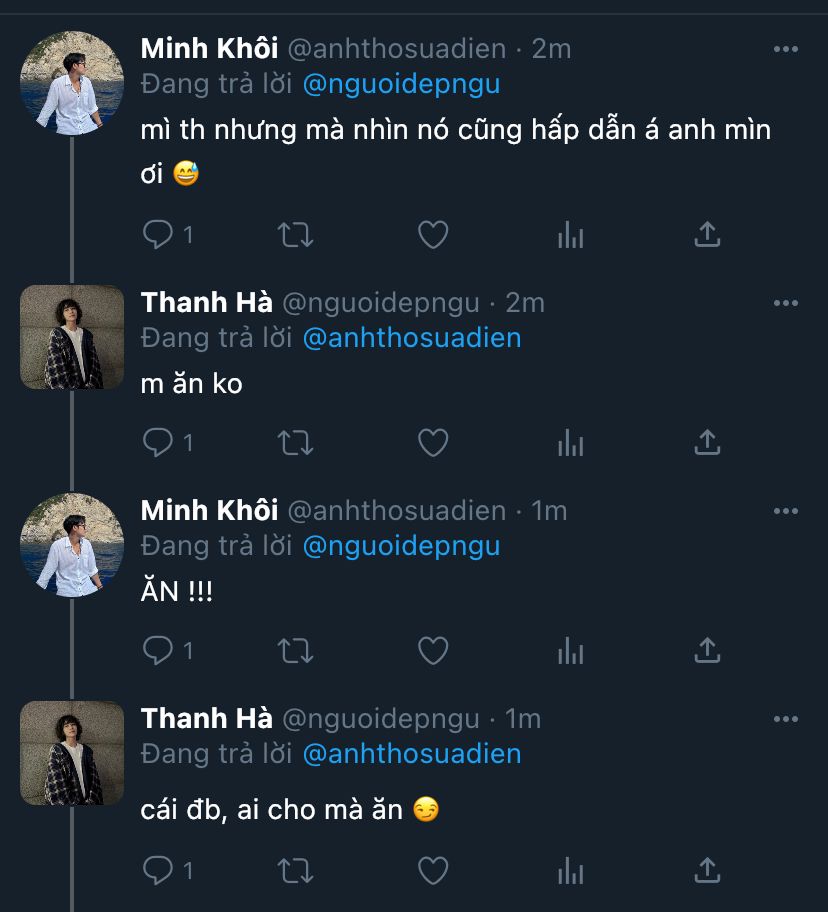Reply to the "m ăn ko" tweet

coord(158,442)
